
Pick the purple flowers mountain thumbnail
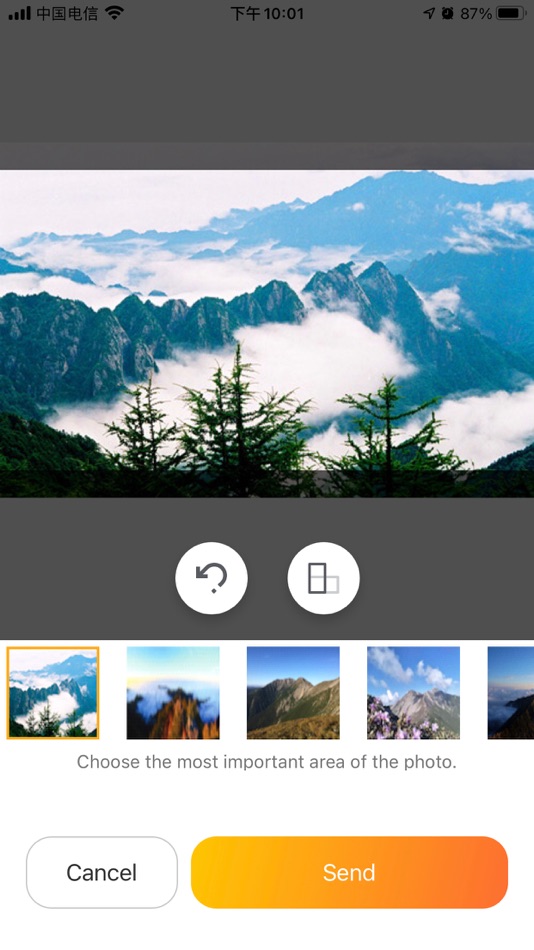point(413,693)
